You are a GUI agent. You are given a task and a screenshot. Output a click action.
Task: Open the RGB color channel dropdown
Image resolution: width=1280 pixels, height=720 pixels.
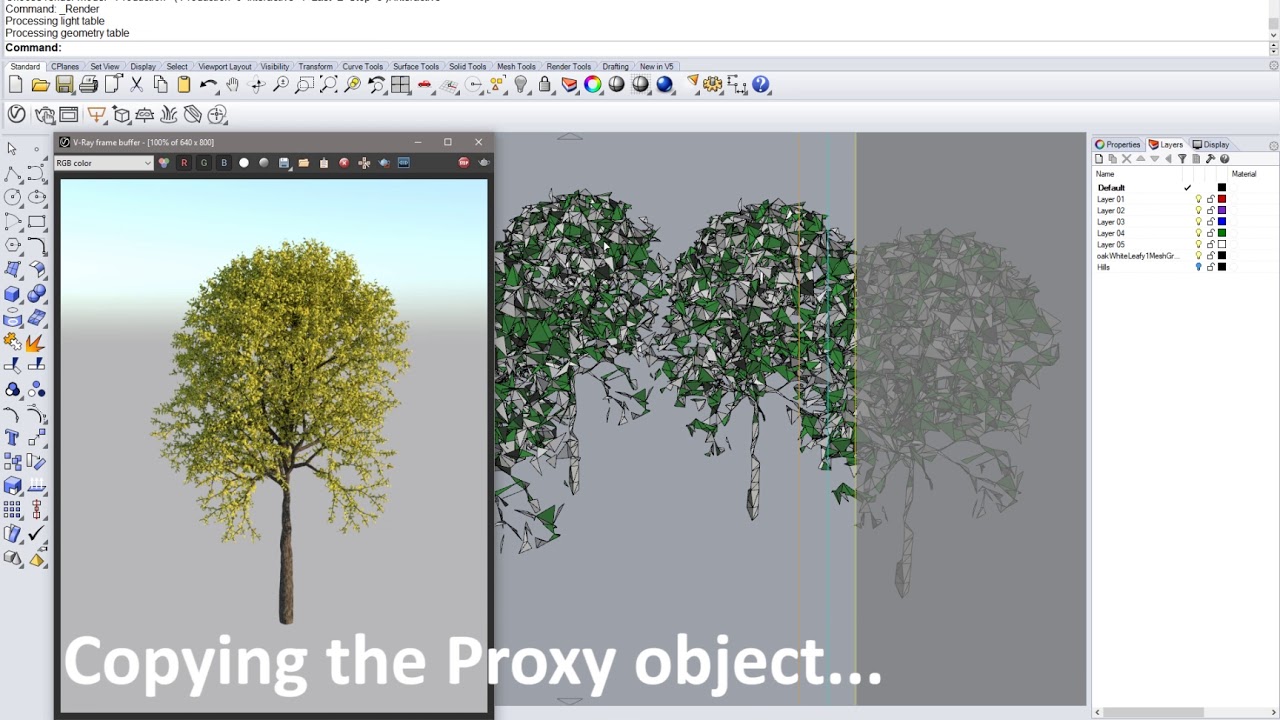(x=104, y=163)
